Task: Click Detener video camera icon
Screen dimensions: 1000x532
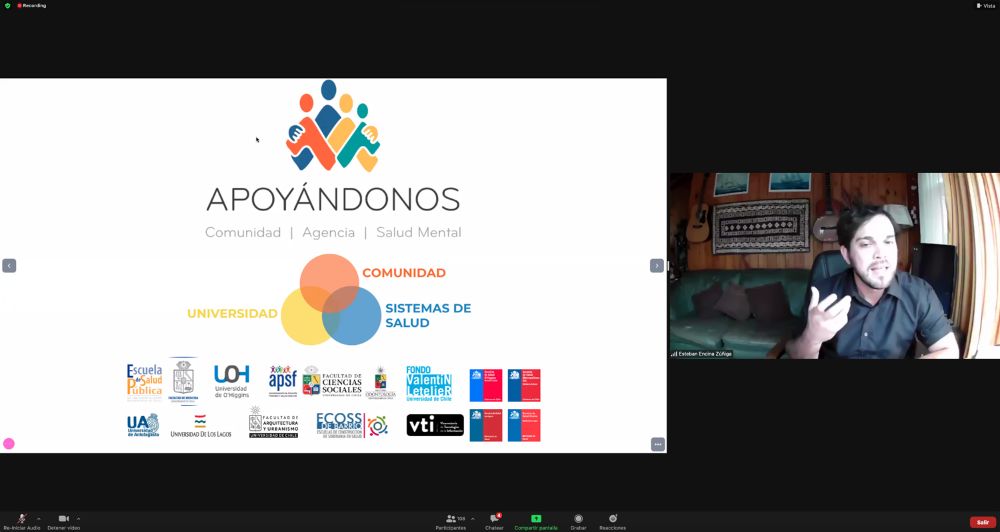Action: click(63, 519)
